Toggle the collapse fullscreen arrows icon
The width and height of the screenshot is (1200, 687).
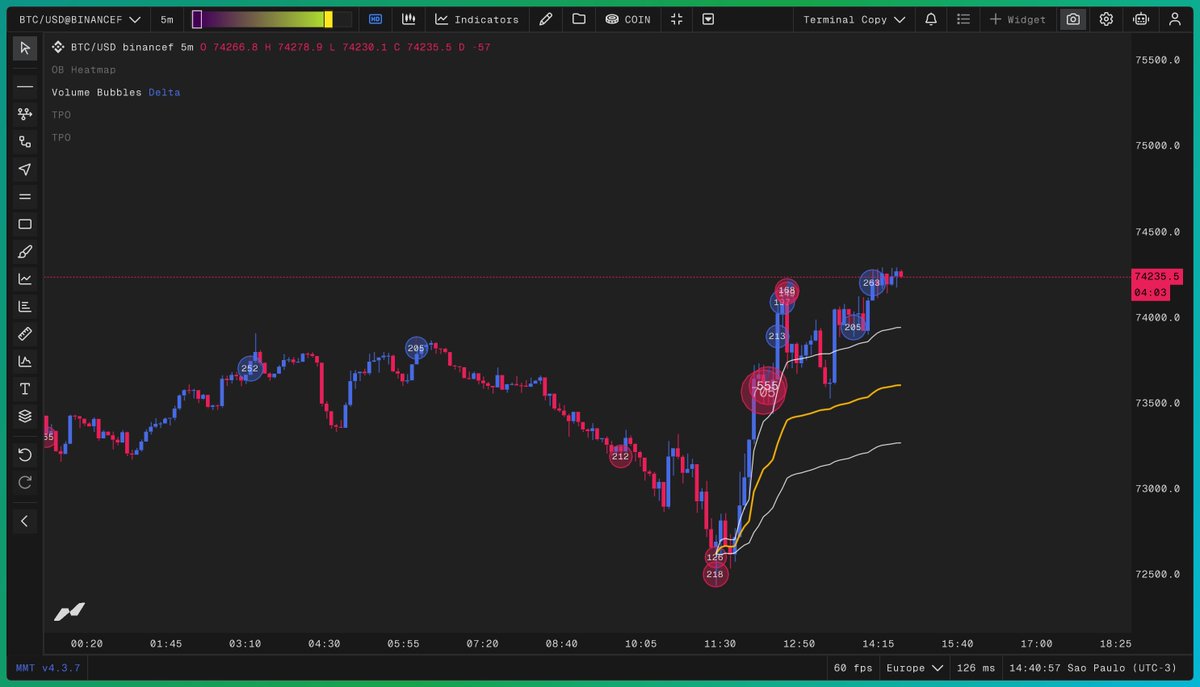pos(677,19)
